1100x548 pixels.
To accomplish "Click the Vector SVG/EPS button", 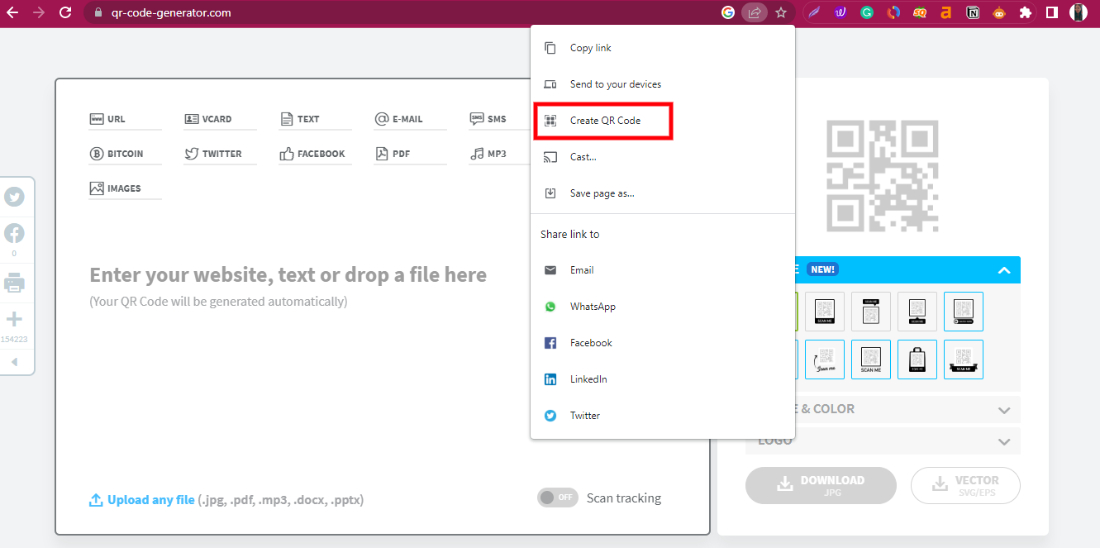I will (965, 486).
